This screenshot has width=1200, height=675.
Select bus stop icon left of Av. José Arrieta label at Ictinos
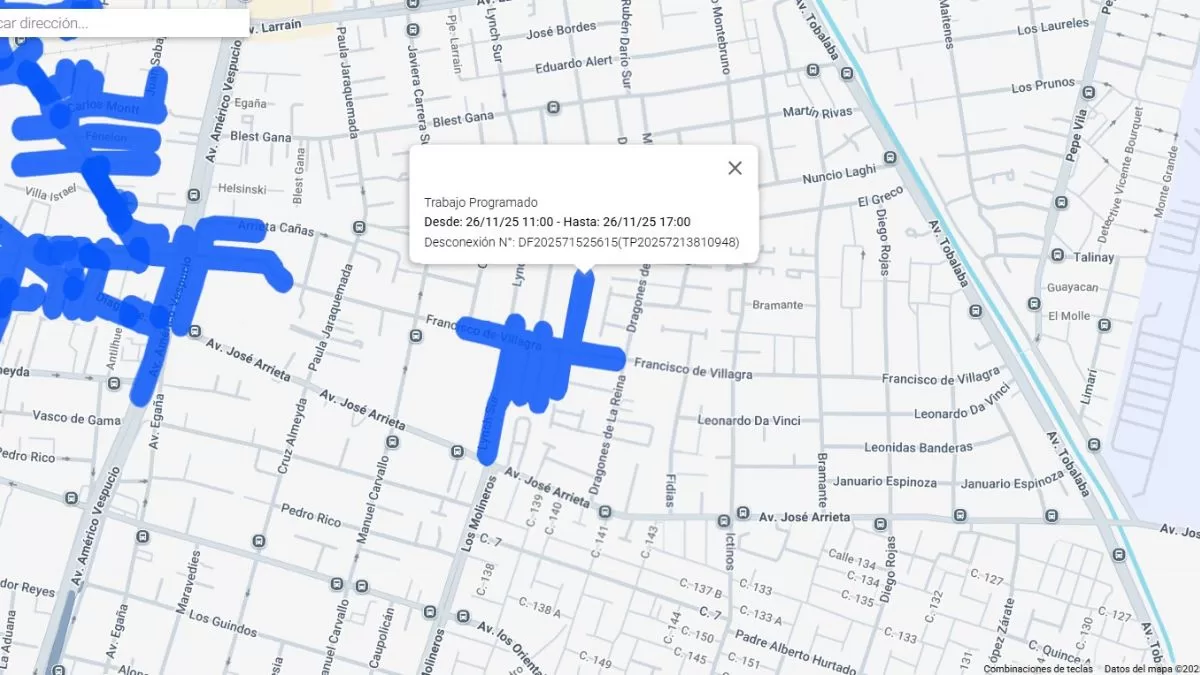pos(742,512)
